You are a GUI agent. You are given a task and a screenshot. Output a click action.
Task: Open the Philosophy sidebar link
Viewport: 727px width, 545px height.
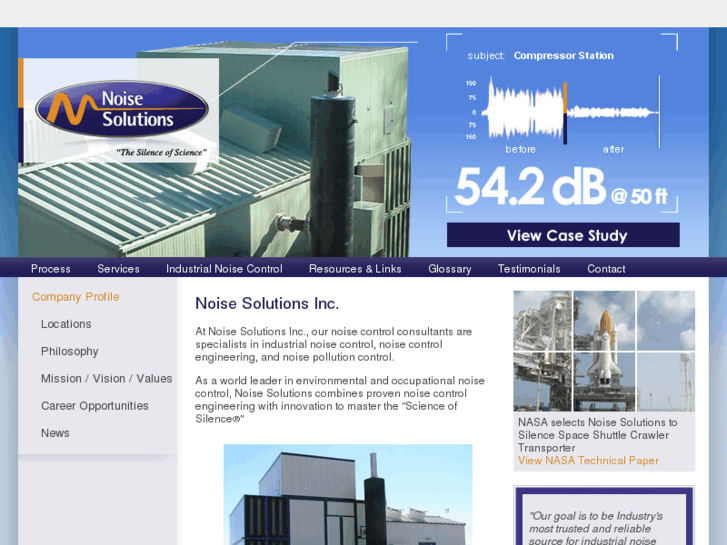point(70,352)
